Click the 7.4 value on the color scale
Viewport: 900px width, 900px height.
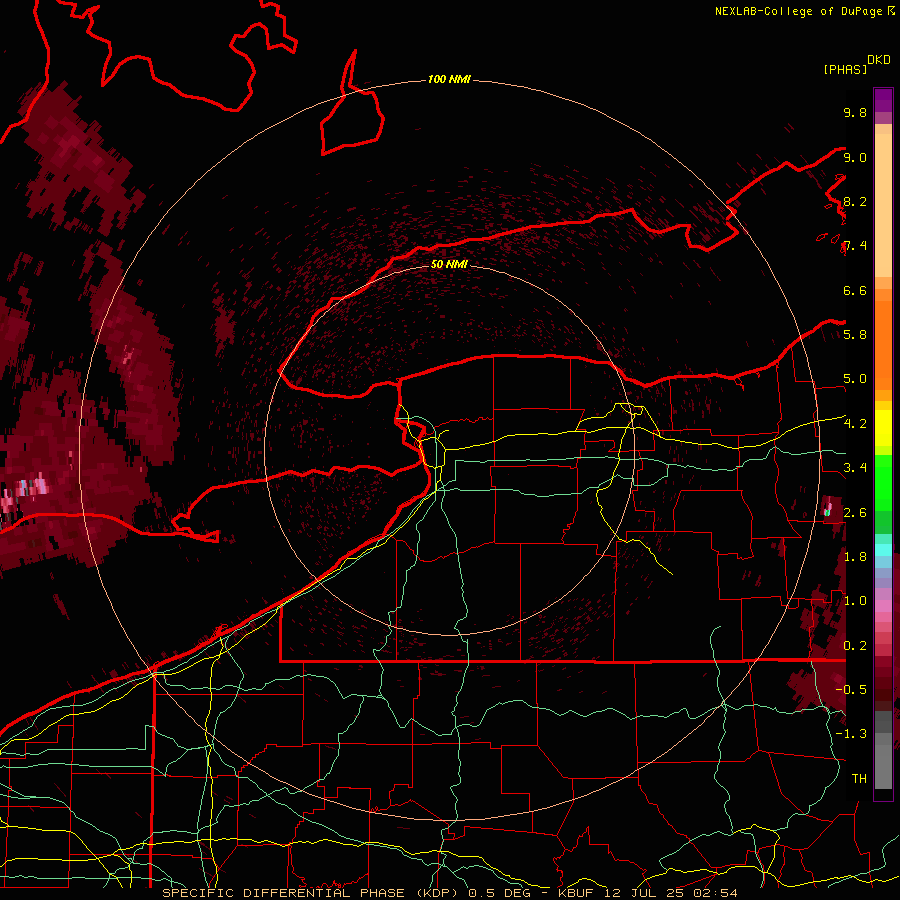pos(855,246)
